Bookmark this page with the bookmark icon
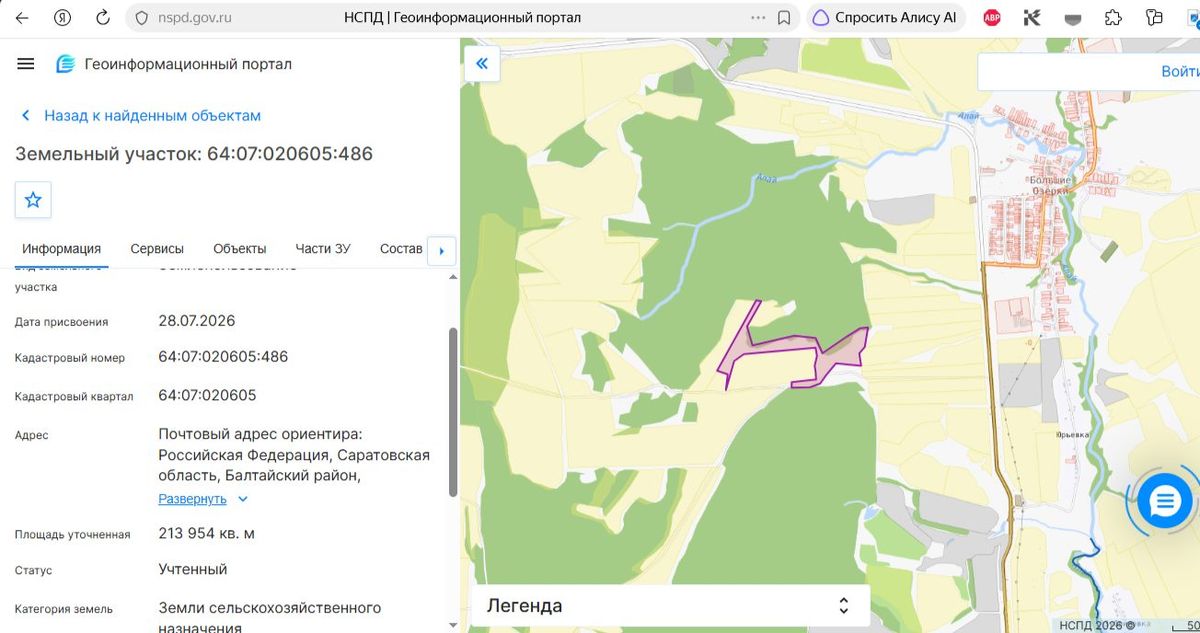The height and width of the screenshot is (633, 1200). click(x=785, y=18)
